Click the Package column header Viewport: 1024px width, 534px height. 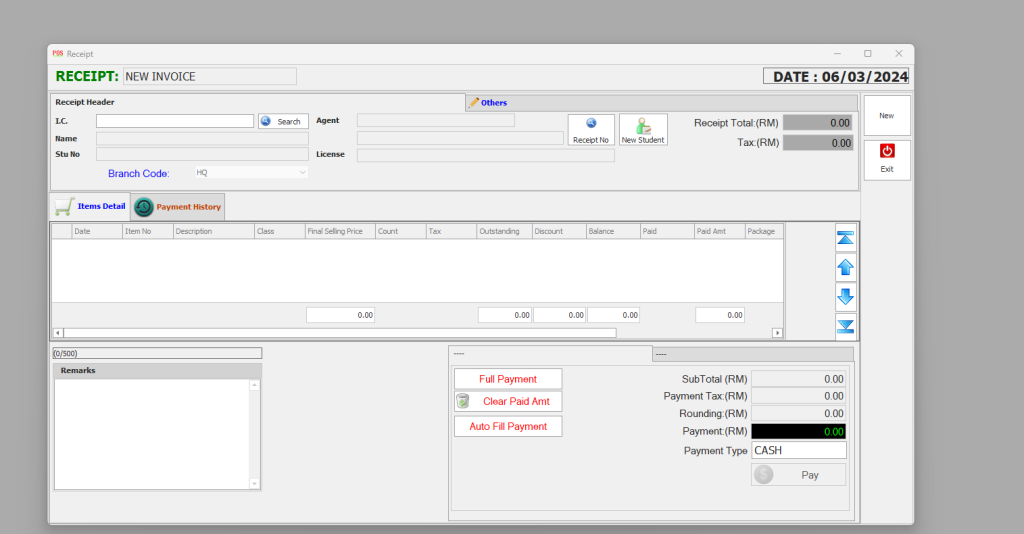[x=764, y=231]
